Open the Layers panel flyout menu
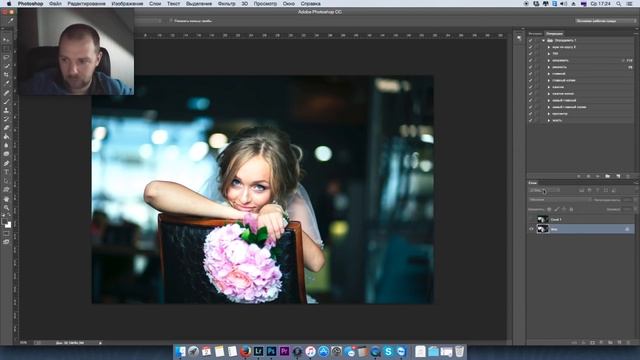640x360 pixels. coord(636,183)
